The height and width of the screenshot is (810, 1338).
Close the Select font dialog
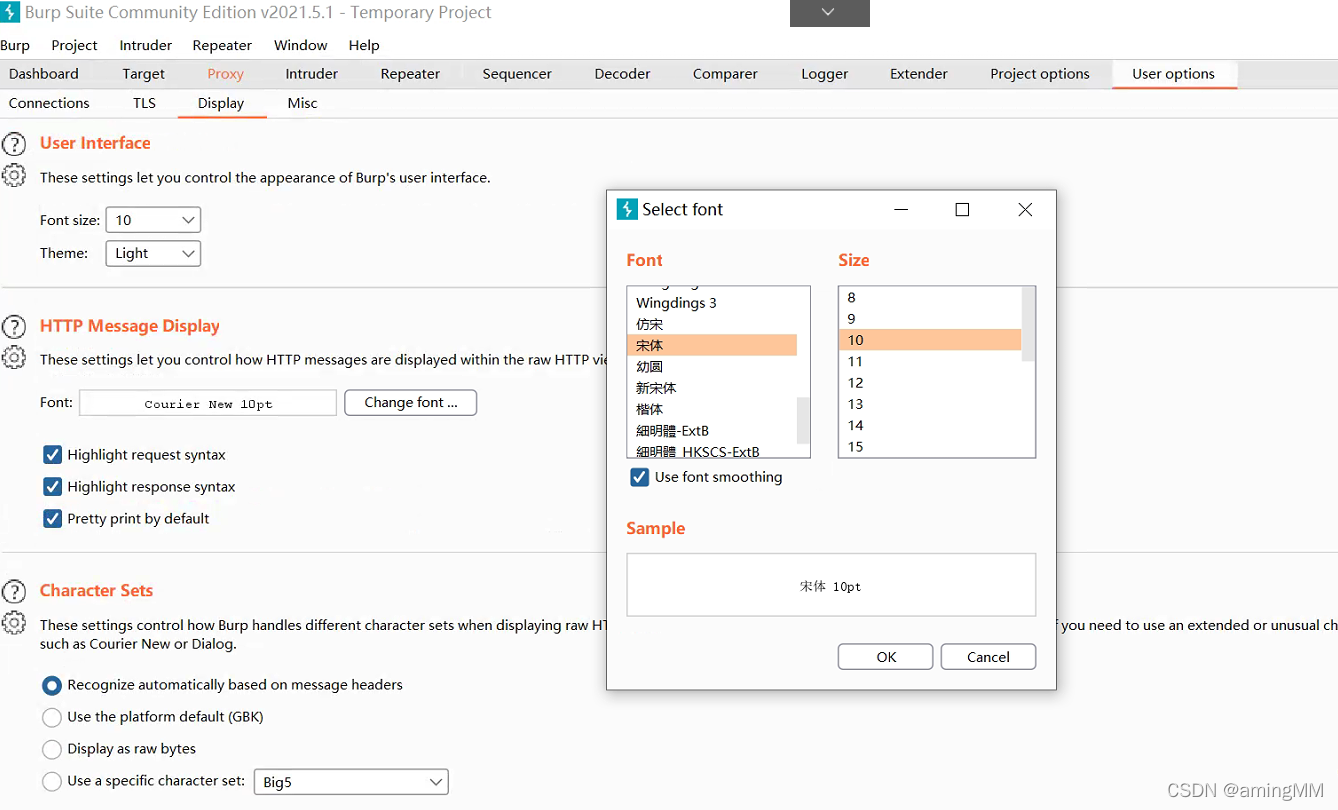tap(1025, 209)
